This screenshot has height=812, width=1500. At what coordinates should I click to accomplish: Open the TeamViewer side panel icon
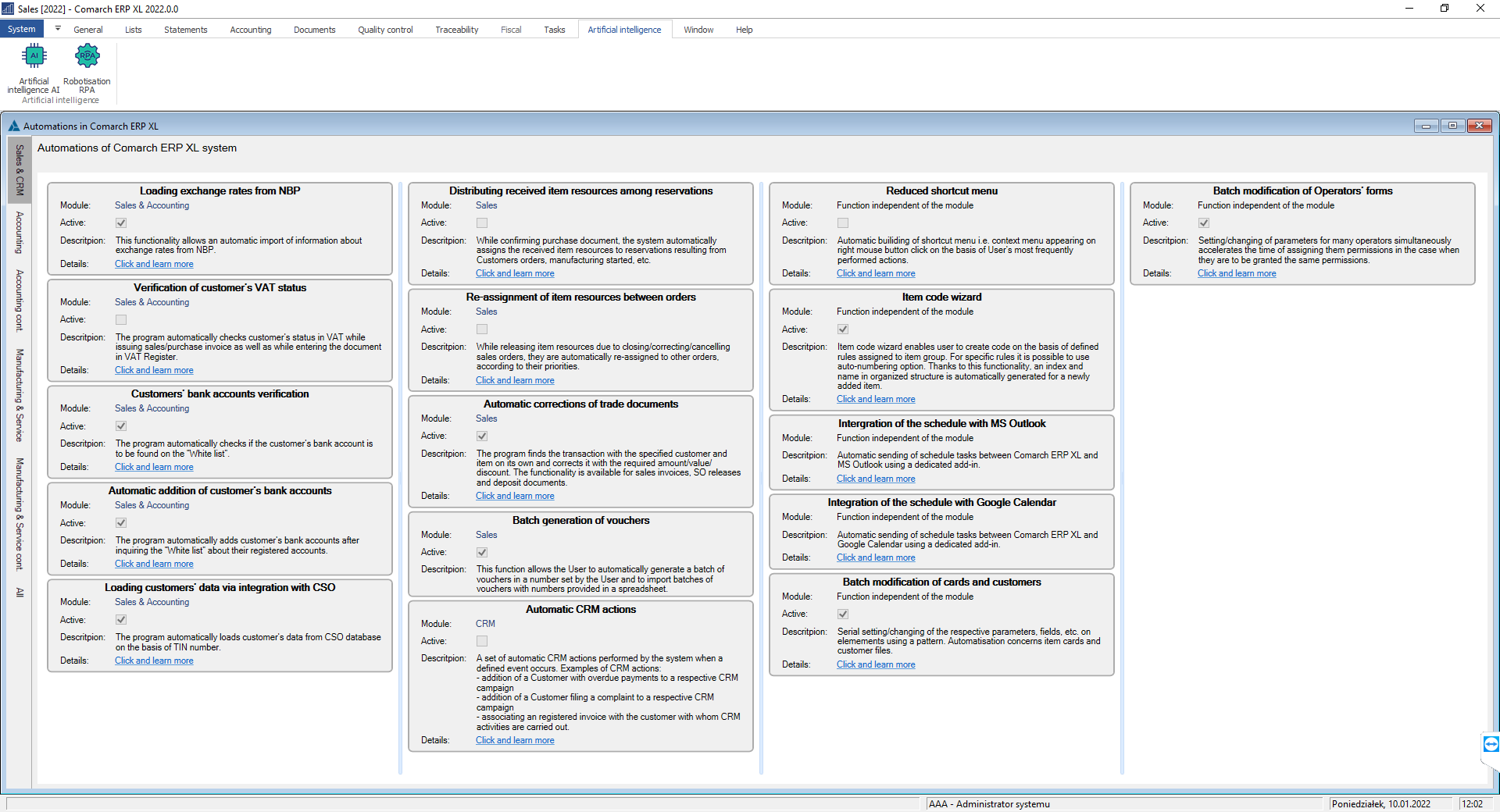point(1491,744)
